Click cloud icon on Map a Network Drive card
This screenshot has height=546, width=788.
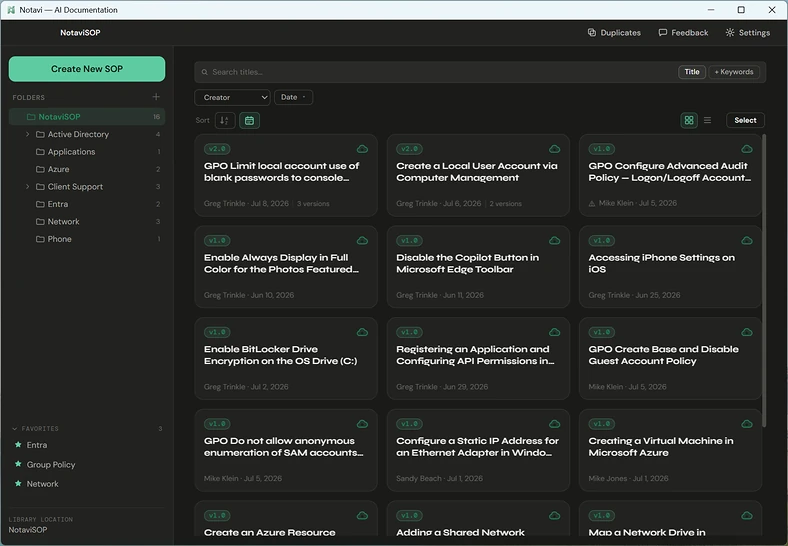tap(747, 515)
